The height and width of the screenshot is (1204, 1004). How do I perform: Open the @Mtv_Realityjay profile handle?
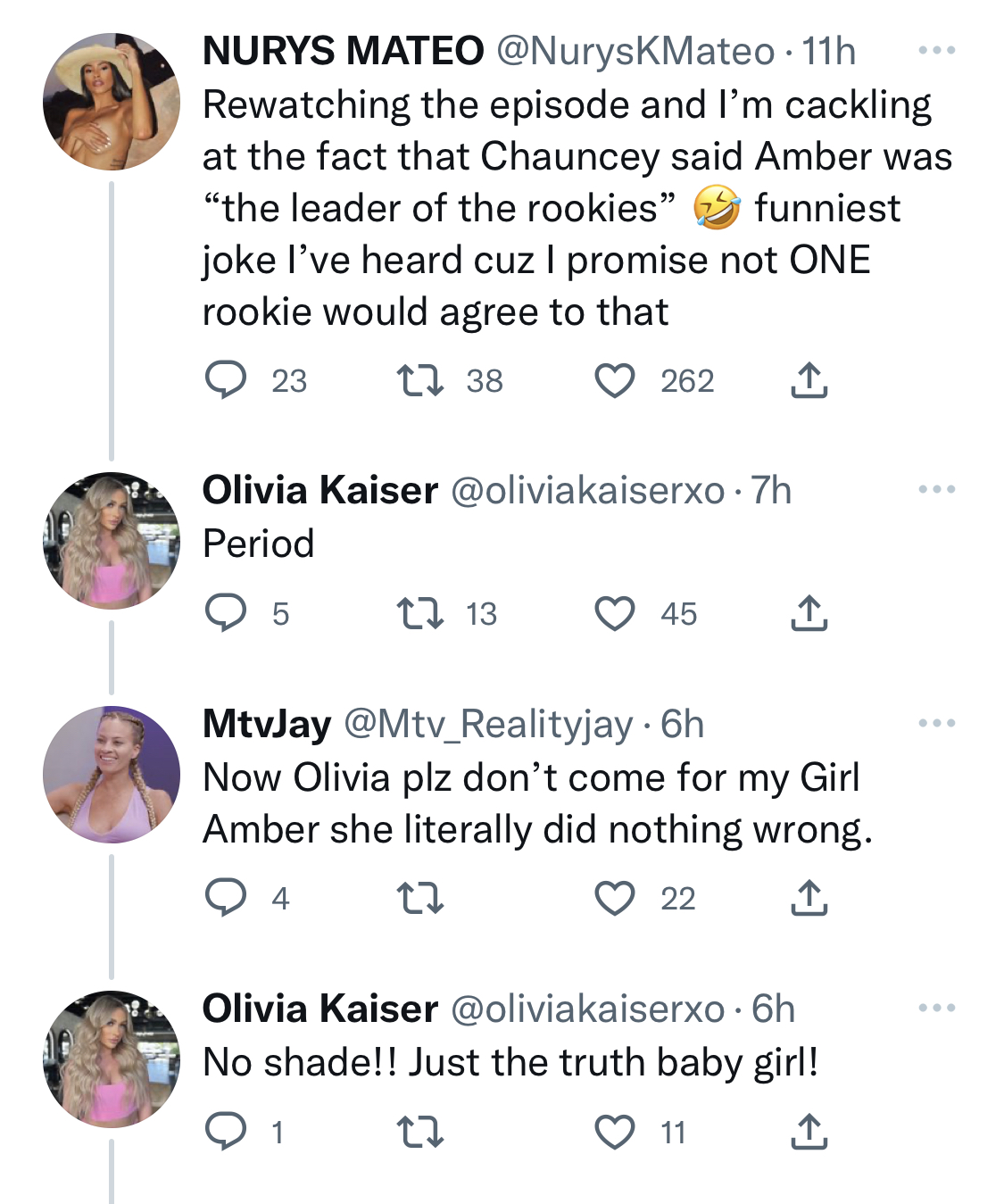(488, 725)
